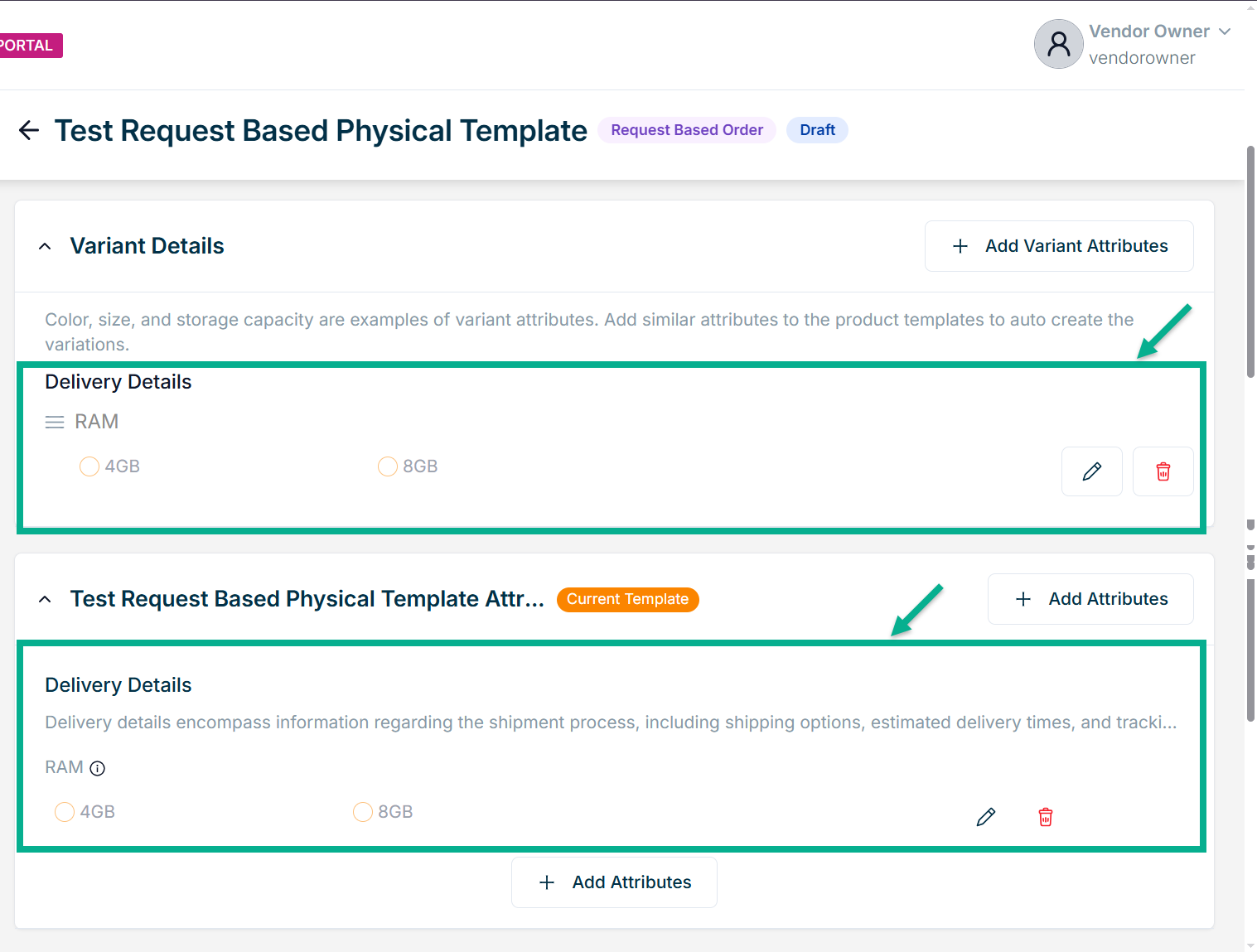
Task: Click Add Variant Attributes button
Action: coord(1058,246)
